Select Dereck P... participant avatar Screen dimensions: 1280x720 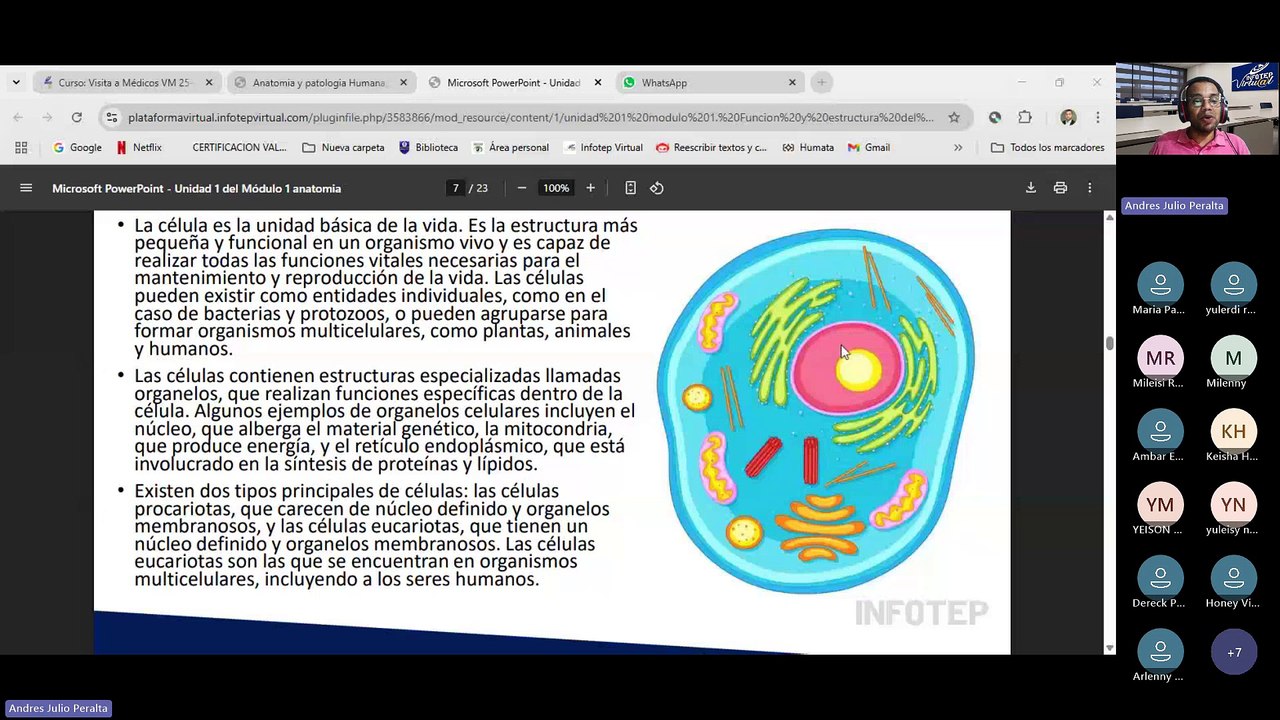pos(1160,578)
